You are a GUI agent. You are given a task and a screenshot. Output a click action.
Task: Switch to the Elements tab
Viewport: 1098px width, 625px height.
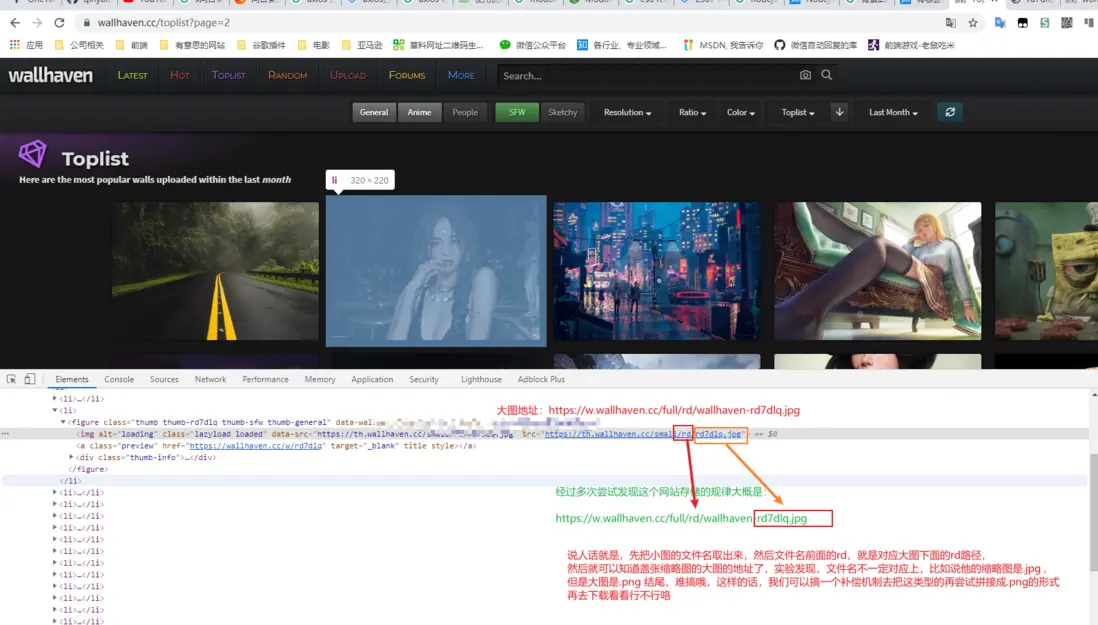[72, 379]
